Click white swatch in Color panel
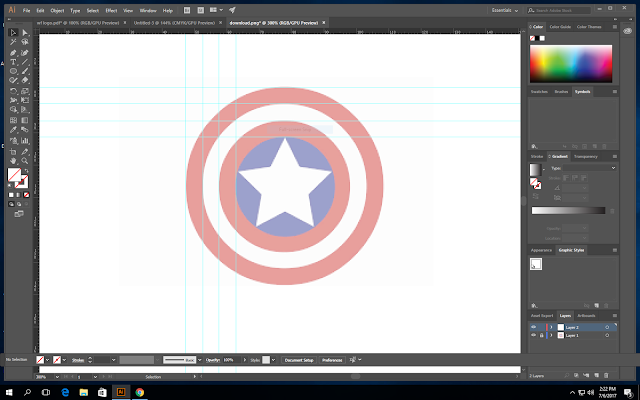 [542, 38]
